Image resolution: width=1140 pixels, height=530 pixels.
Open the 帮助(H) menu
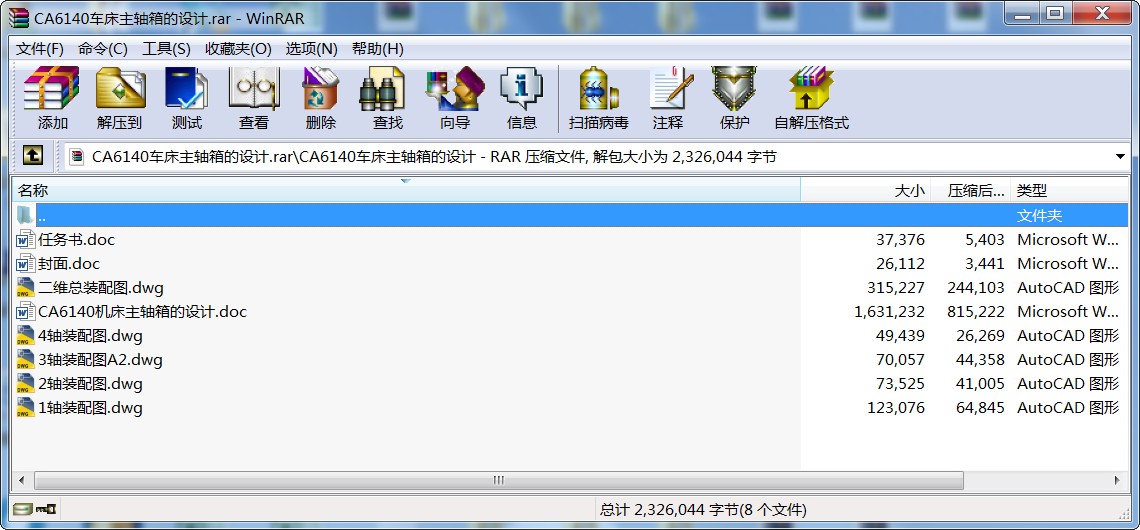(x=377, y=49)
